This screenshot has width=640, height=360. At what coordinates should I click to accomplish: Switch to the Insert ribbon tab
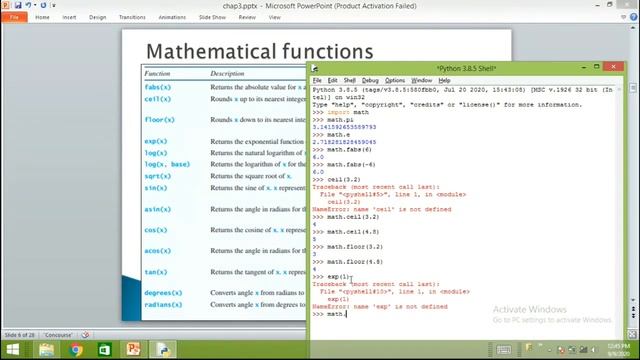click(69, 18)
